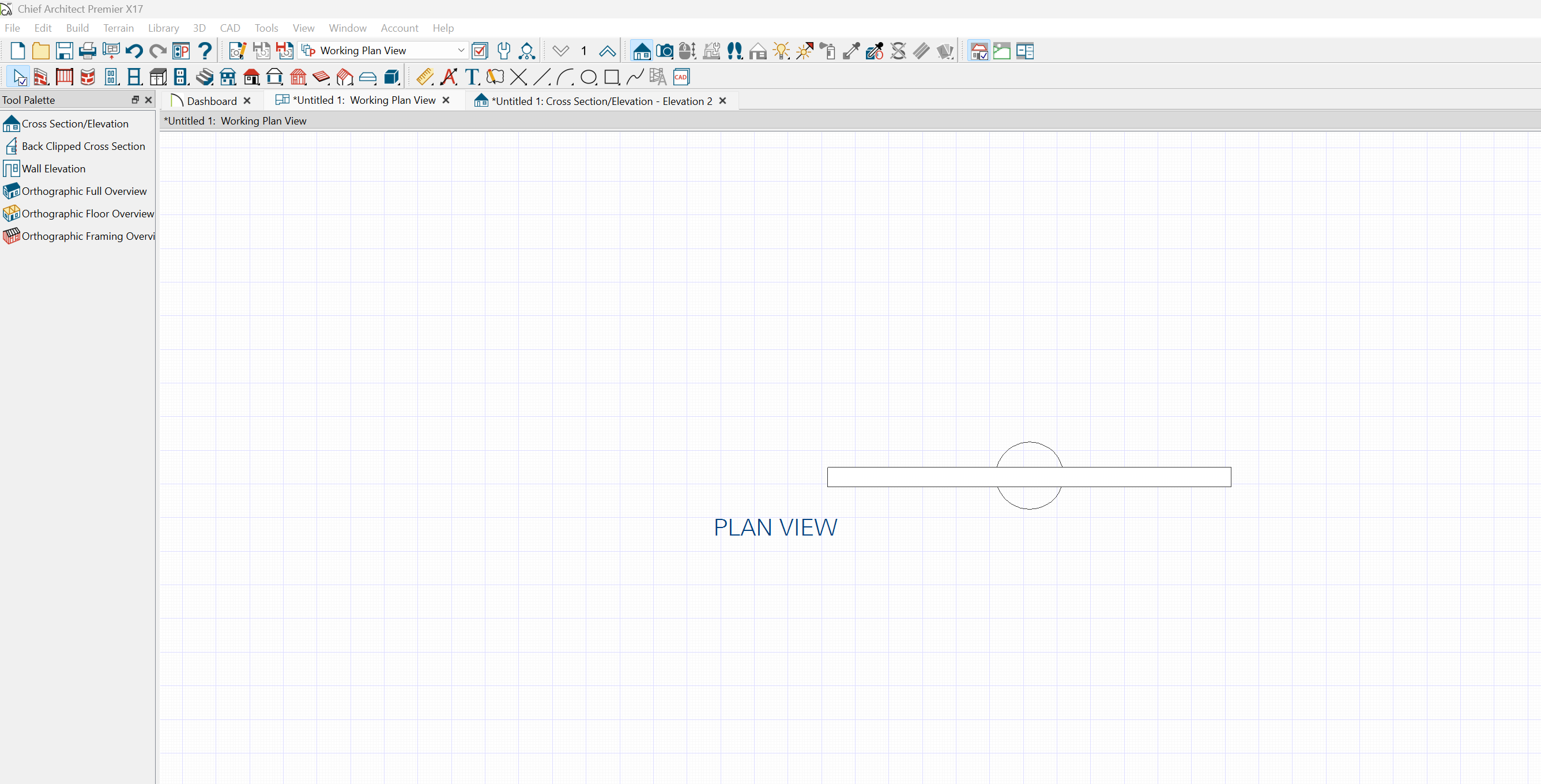The width and height of the screenshot is (1541, 784).
Task: Click the Adjust Lights bulb icon
Action: pyautogui.click(x=781, y=51)
